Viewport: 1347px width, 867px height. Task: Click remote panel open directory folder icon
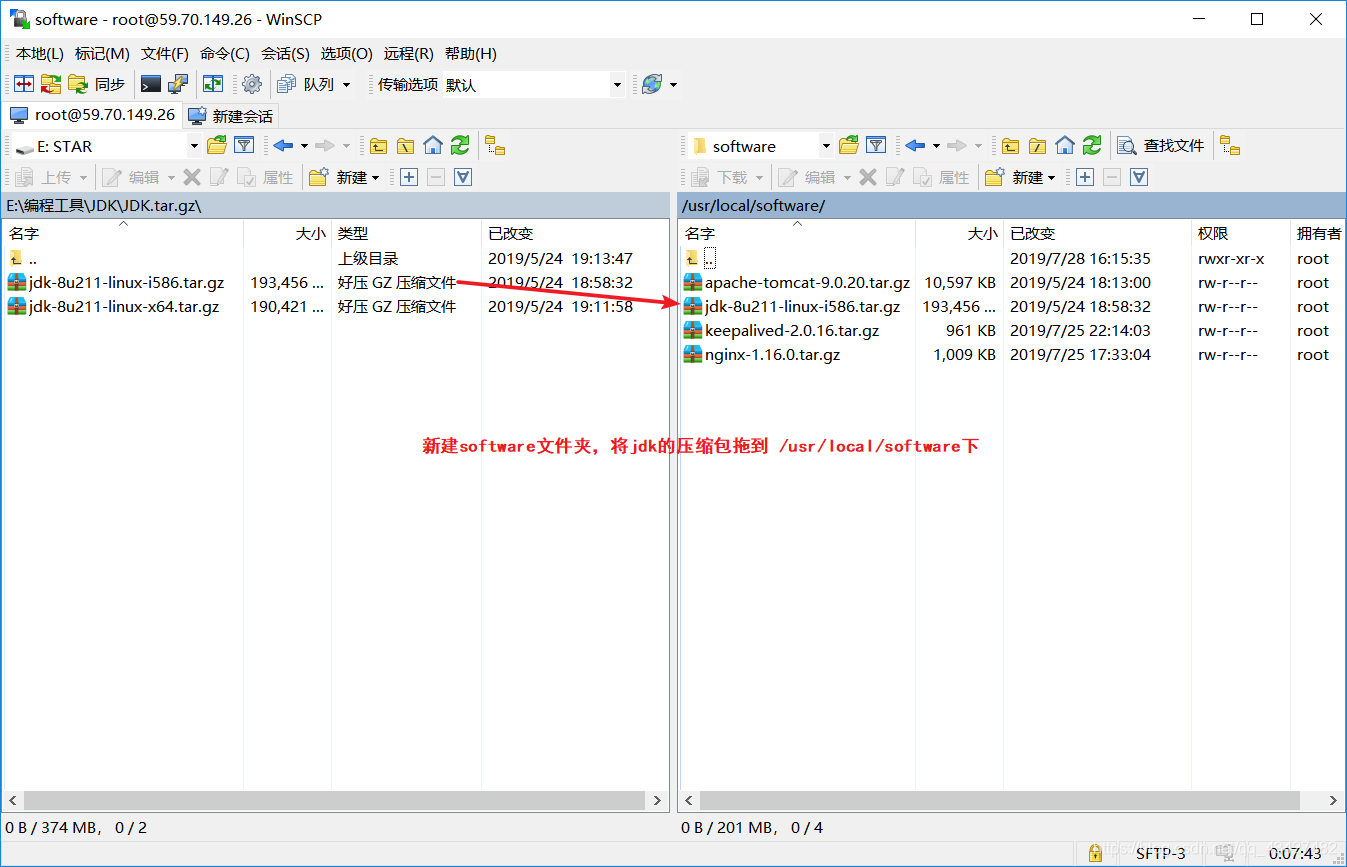(x=849, y=146)
